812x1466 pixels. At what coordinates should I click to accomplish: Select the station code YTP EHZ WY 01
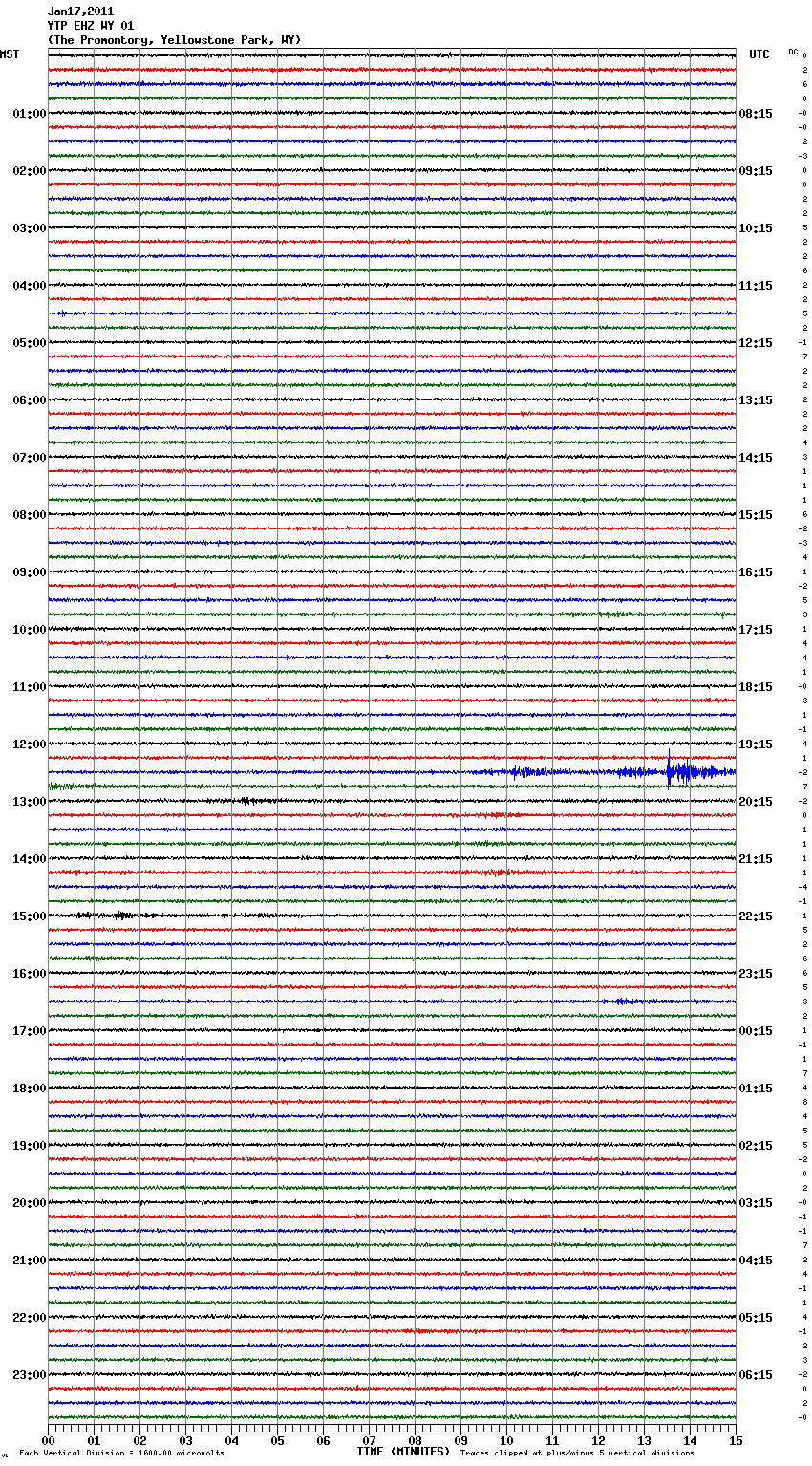coord(91,26)
